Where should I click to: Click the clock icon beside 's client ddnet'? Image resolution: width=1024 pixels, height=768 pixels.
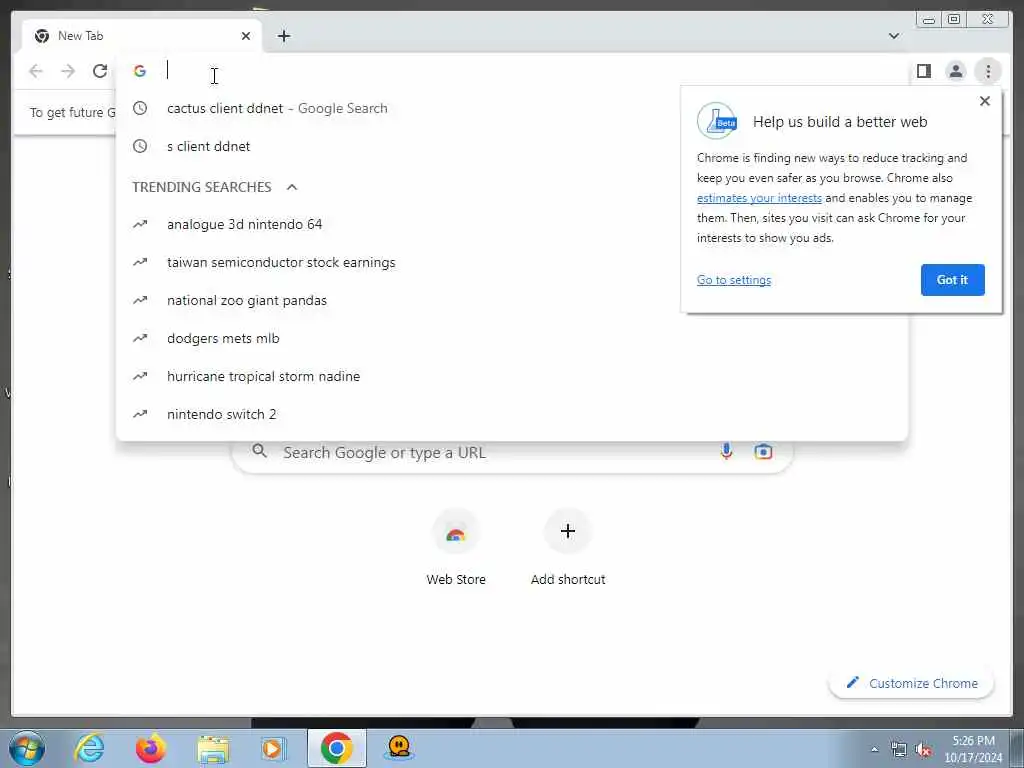click(x=140, y=146)
